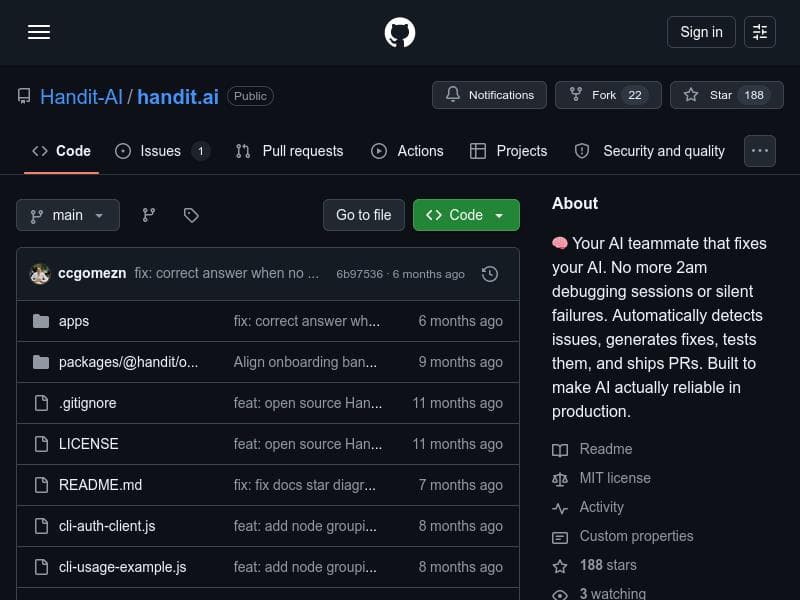This screenshot has height=600, width=800.
Task: Open the tags icon
Action: point(191,215)
